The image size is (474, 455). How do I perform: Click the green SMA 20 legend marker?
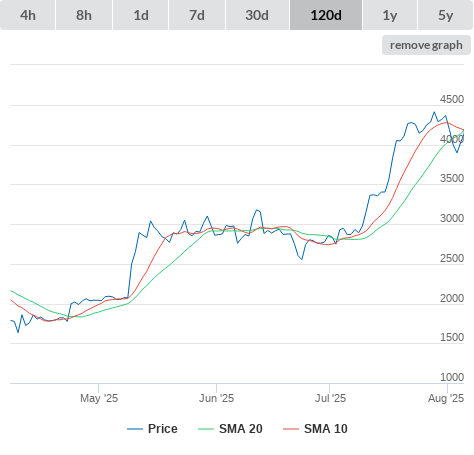pyautogui.click(x=206, y=429)
